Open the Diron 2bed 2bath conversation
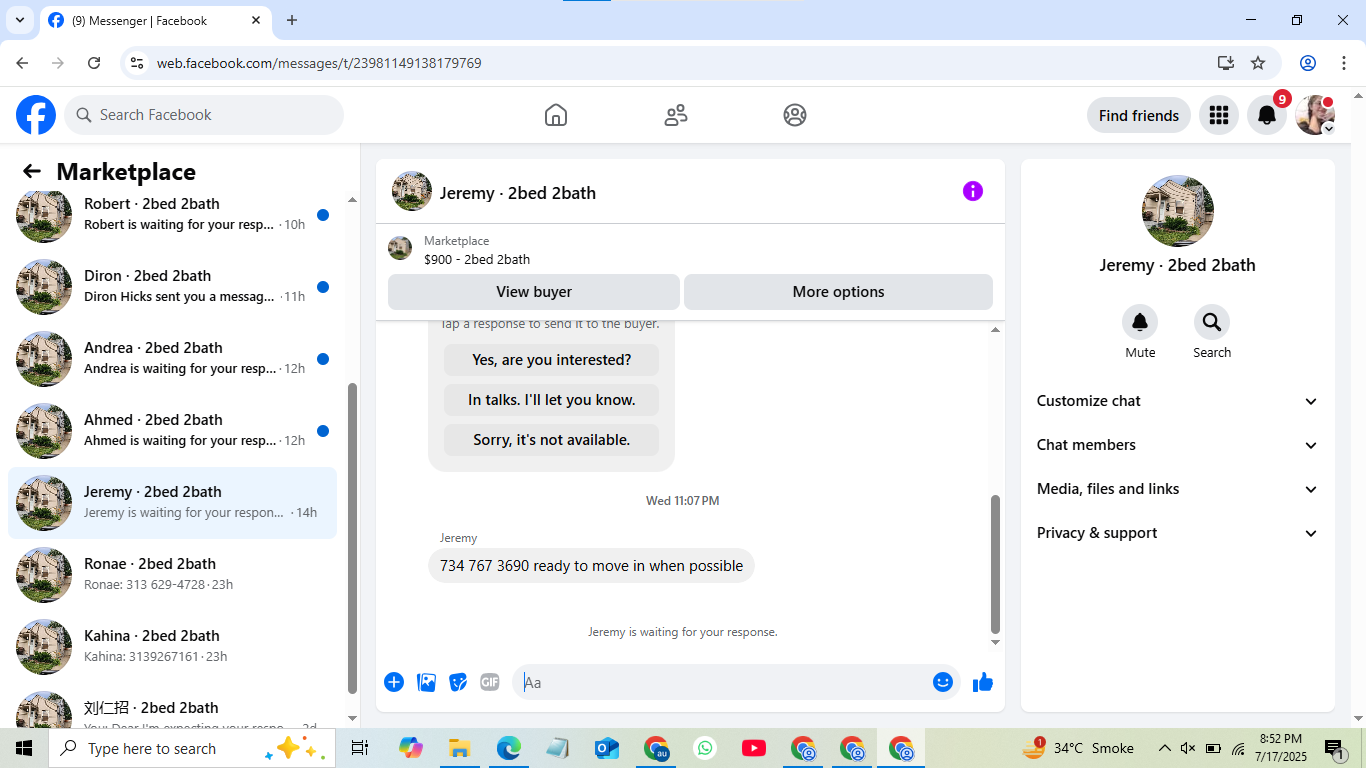 (x=172, y=286)
